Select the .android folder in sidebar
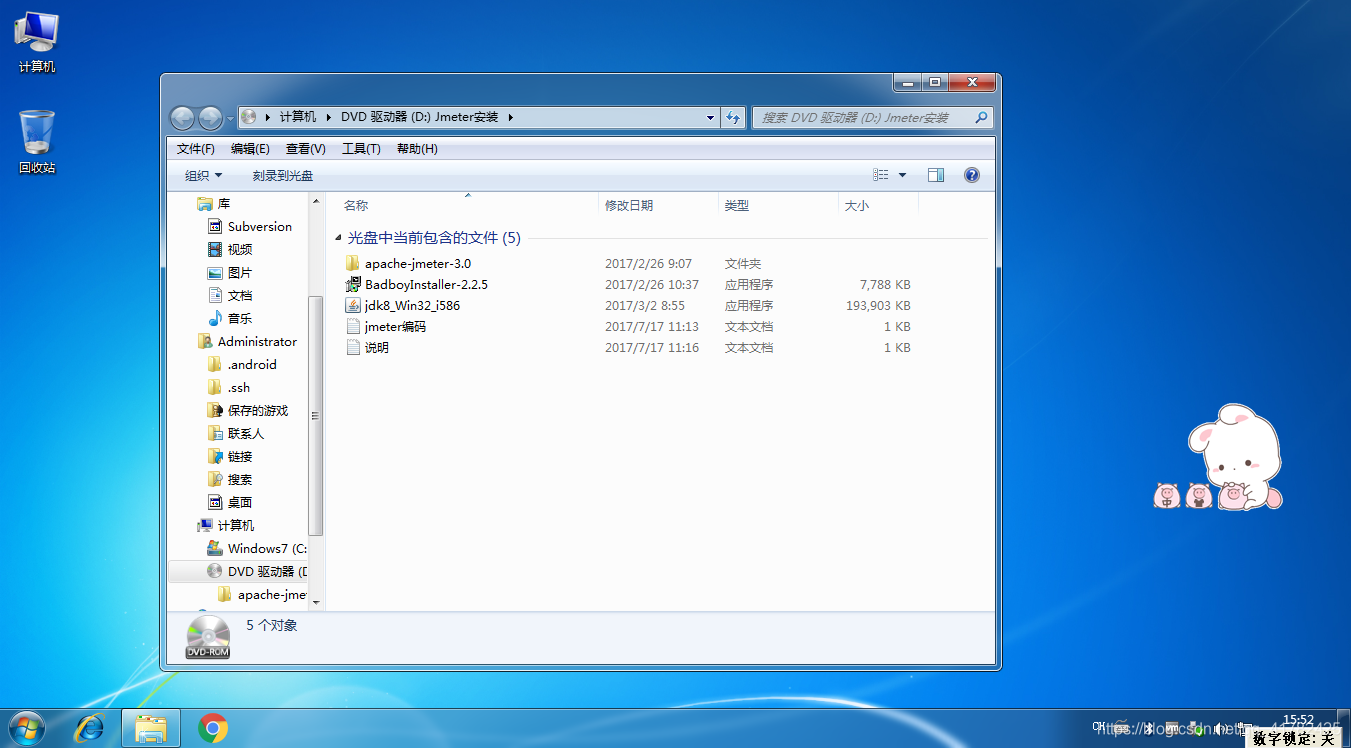Viewport: 1351px width, 748px height. (x=242, y=364)
